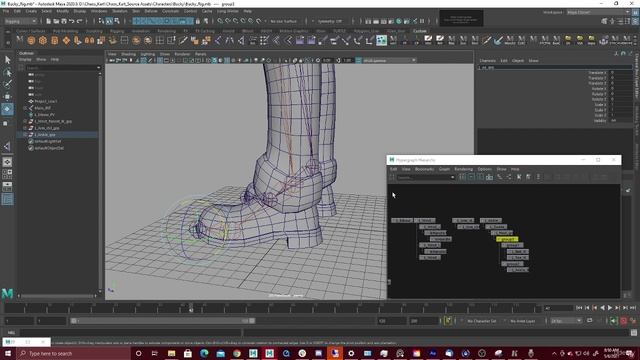
Task: Click the Outliner horizontal scrollbar
Action: pos(57,296)
